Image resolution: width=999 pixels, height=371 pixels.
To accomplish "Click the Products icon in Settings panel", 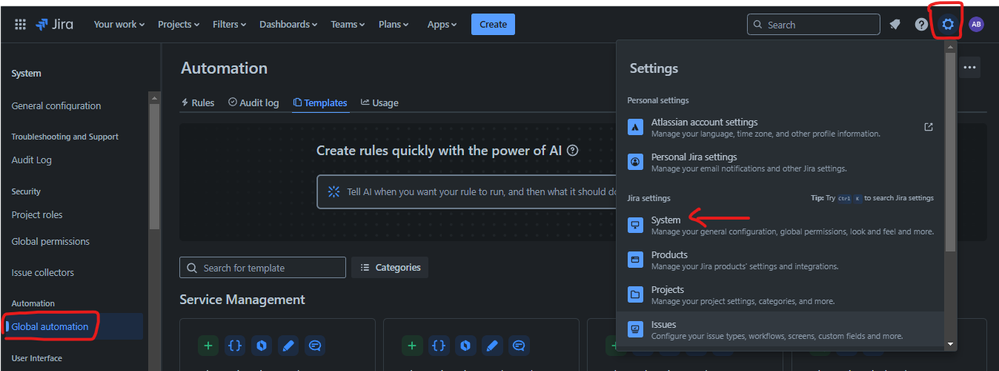I will [x=635, y=259].
